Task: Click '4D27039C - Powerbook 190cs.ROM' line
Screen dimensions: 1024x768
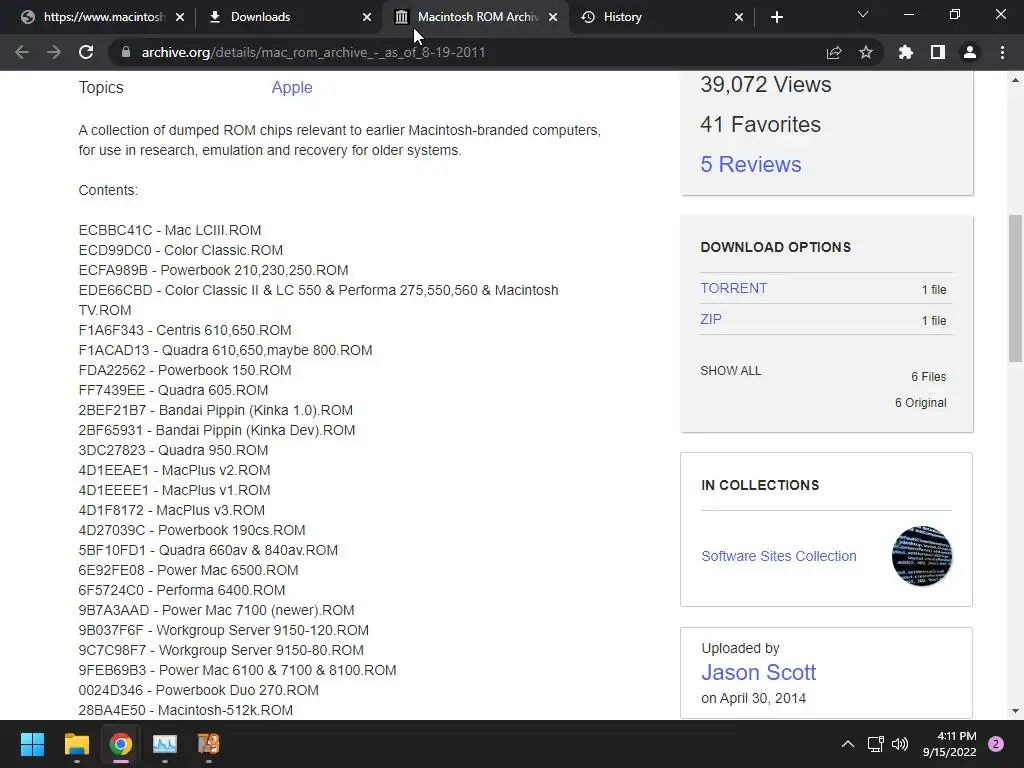Action: tap(192, 530)
